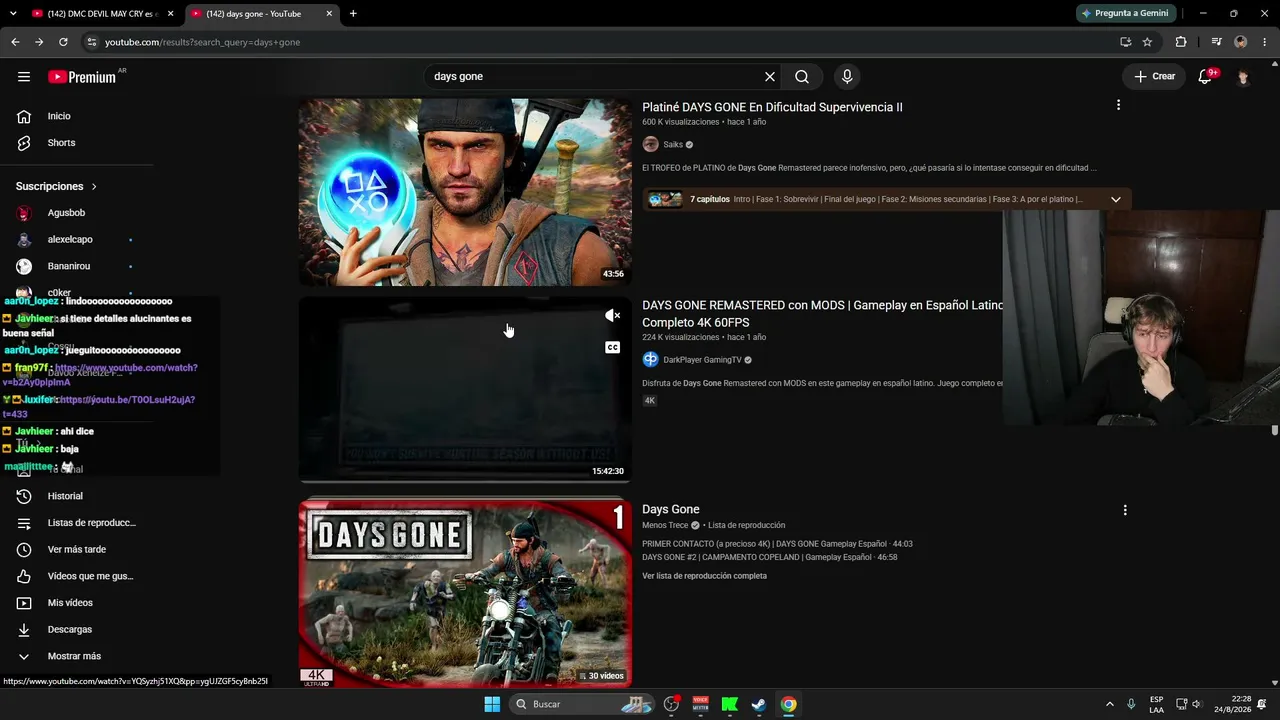This screenshot has width=1280, height=720.
Task: Toggle subtitles on the video preview
Action: (613, 348)
